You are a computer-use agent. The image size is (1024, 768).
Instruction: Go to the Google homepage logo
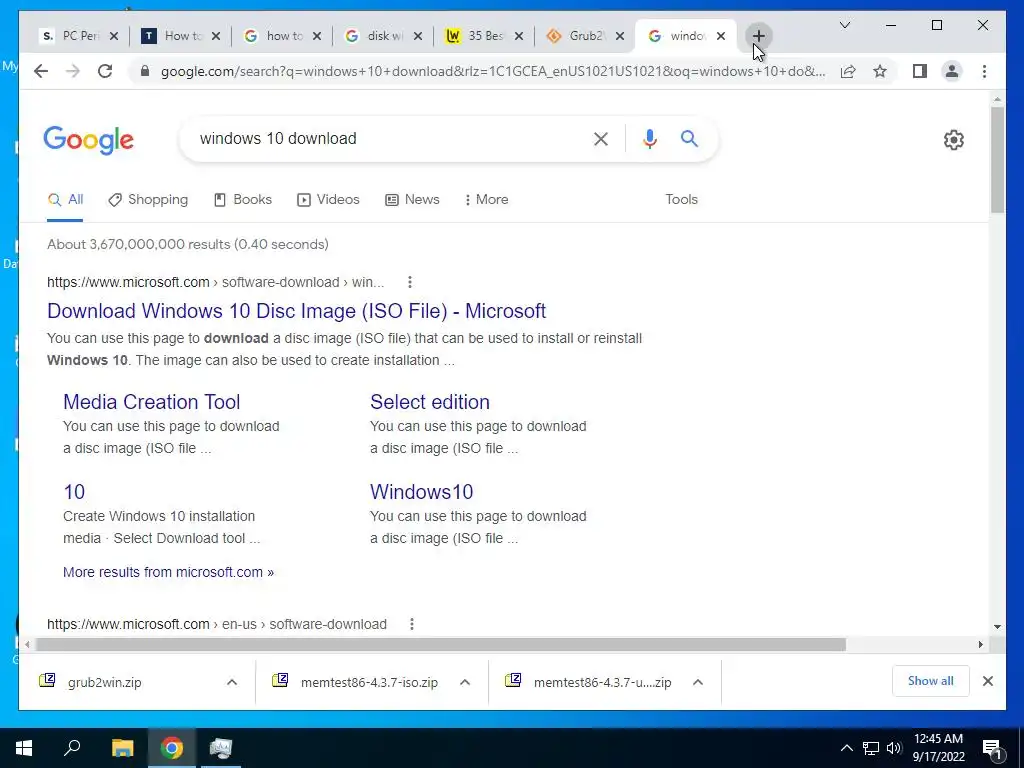click(x=89, y=140)
